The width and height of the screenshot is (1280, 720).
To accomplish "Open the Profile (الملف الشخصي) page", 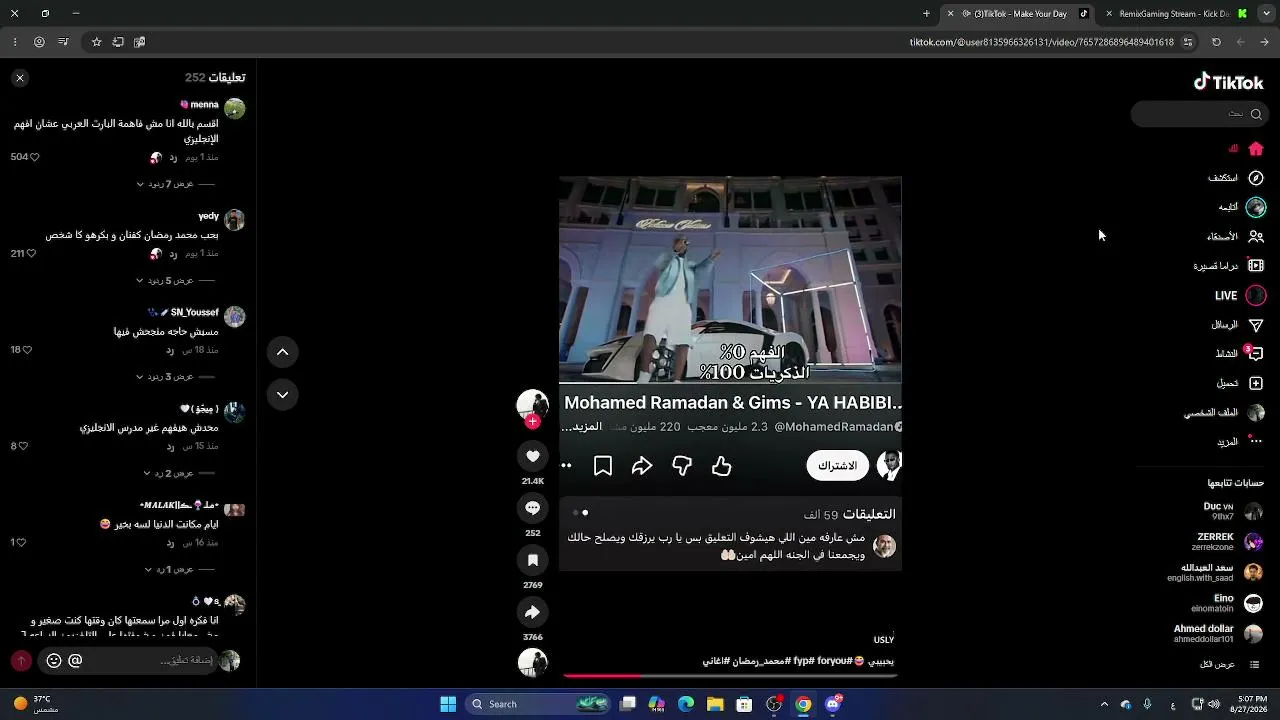I will pyautogui.click(x=1256, y=413).
